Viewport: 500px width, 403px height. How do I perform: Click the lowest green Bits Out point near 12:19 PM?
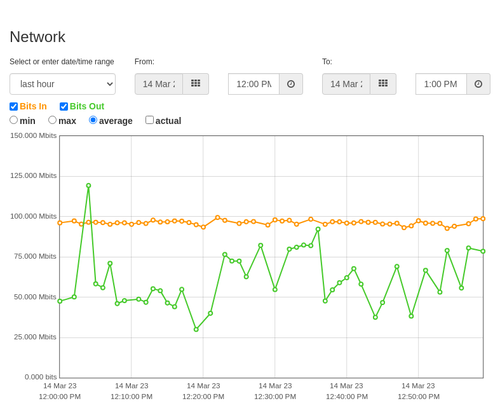point(196,329)
